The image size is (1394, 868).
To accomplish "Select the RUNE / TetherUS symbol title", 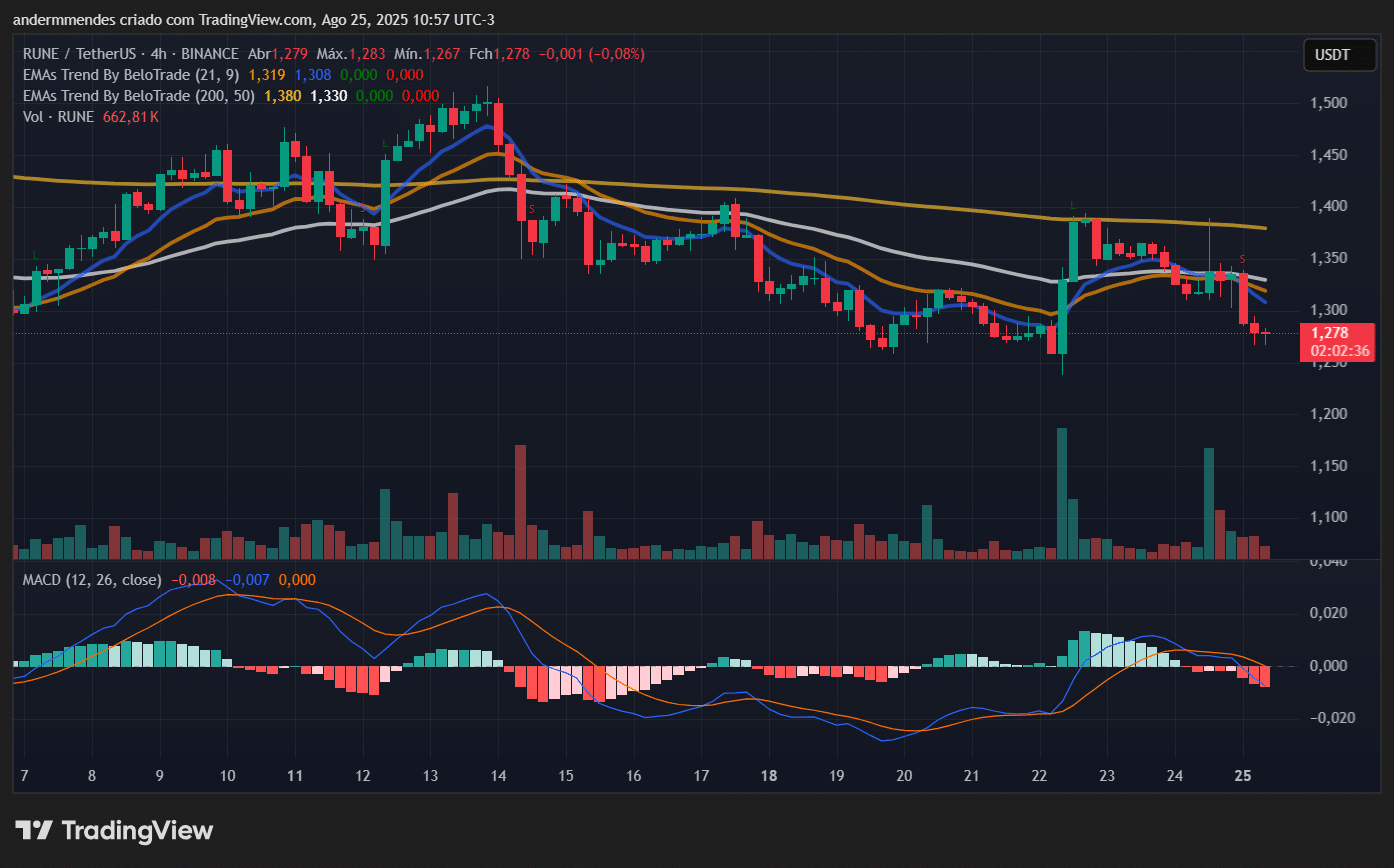I will coord(70,53).
